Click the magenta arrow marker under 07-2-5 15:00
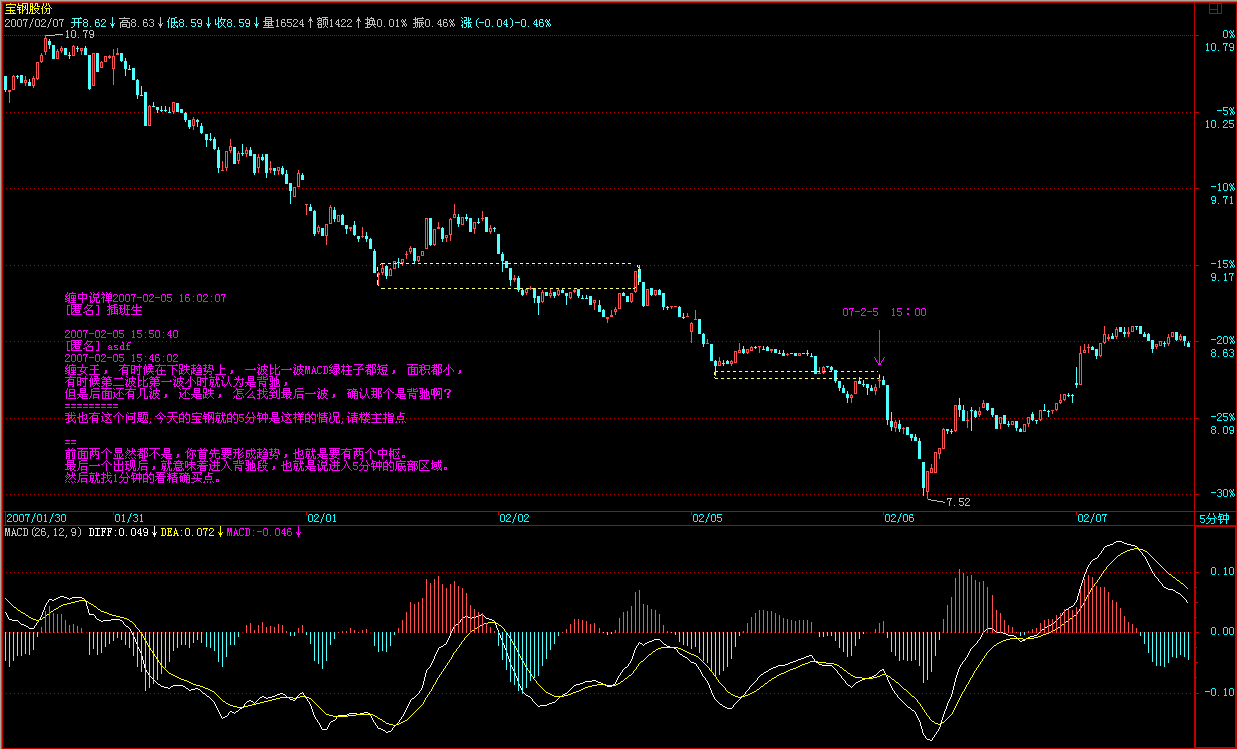 tap(879, 350)
